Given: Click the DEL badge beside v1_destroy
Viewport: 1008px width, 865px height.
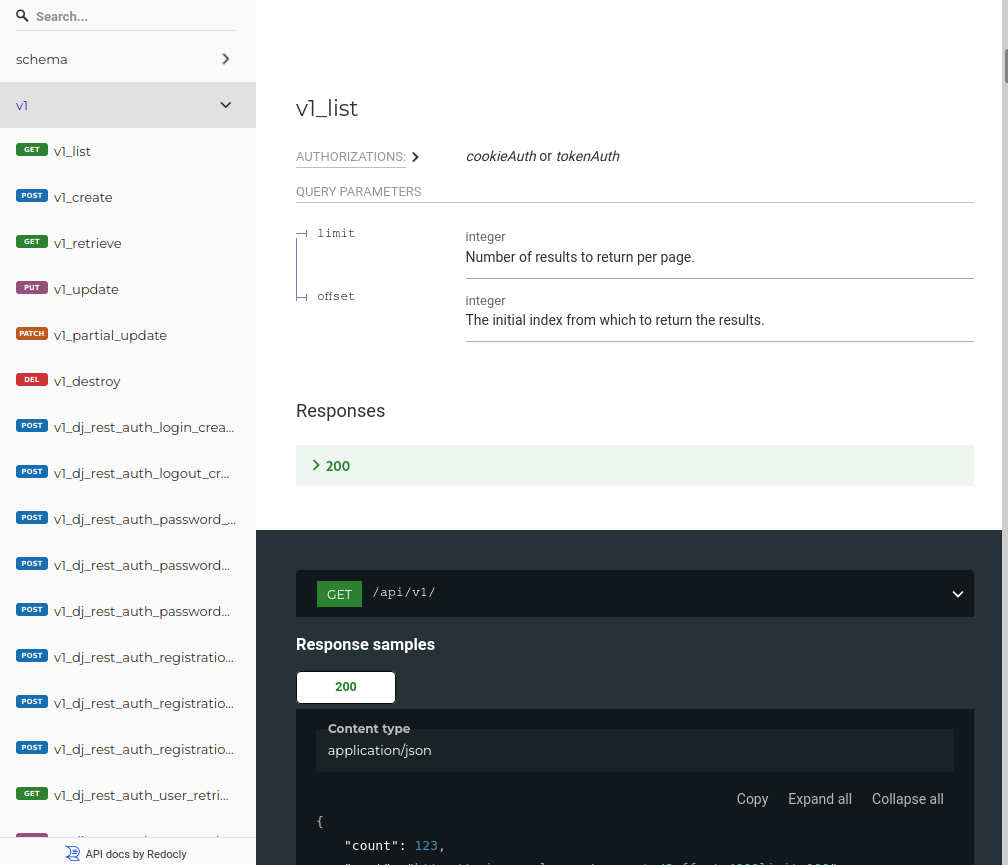Looking at the screenshot, I should (32, 380).
